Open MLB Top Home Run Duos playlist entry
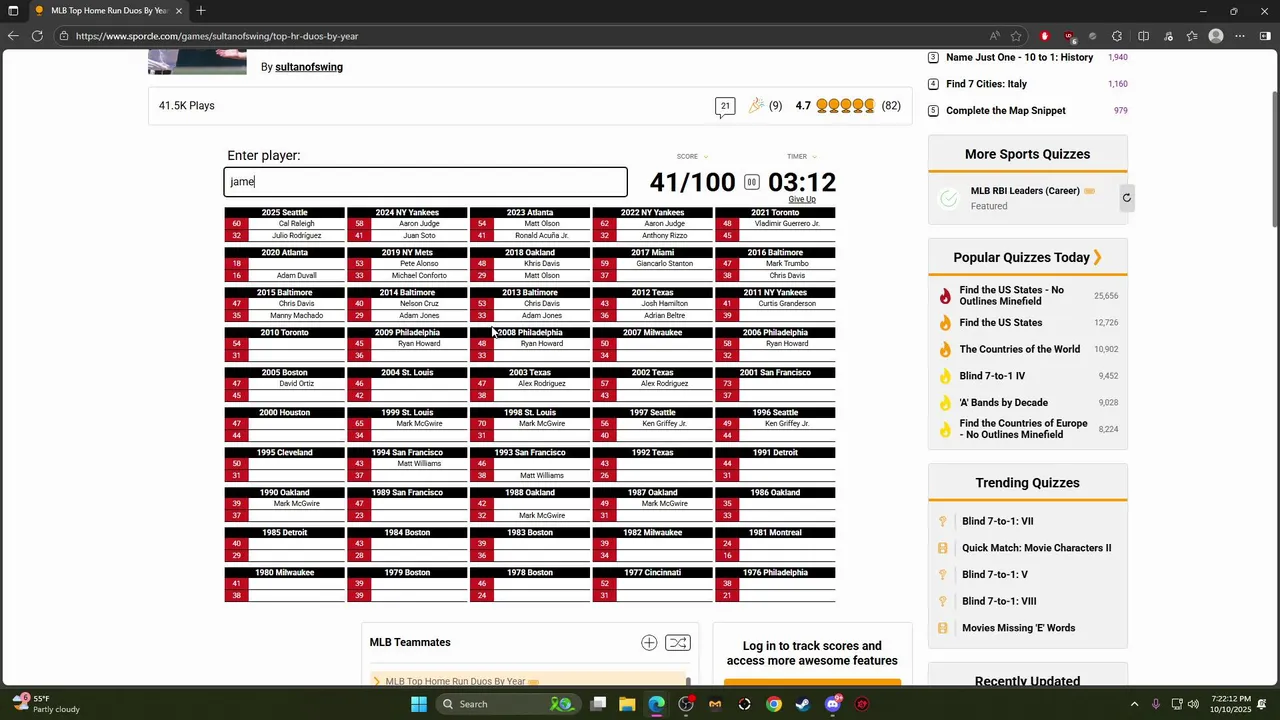 455,681
